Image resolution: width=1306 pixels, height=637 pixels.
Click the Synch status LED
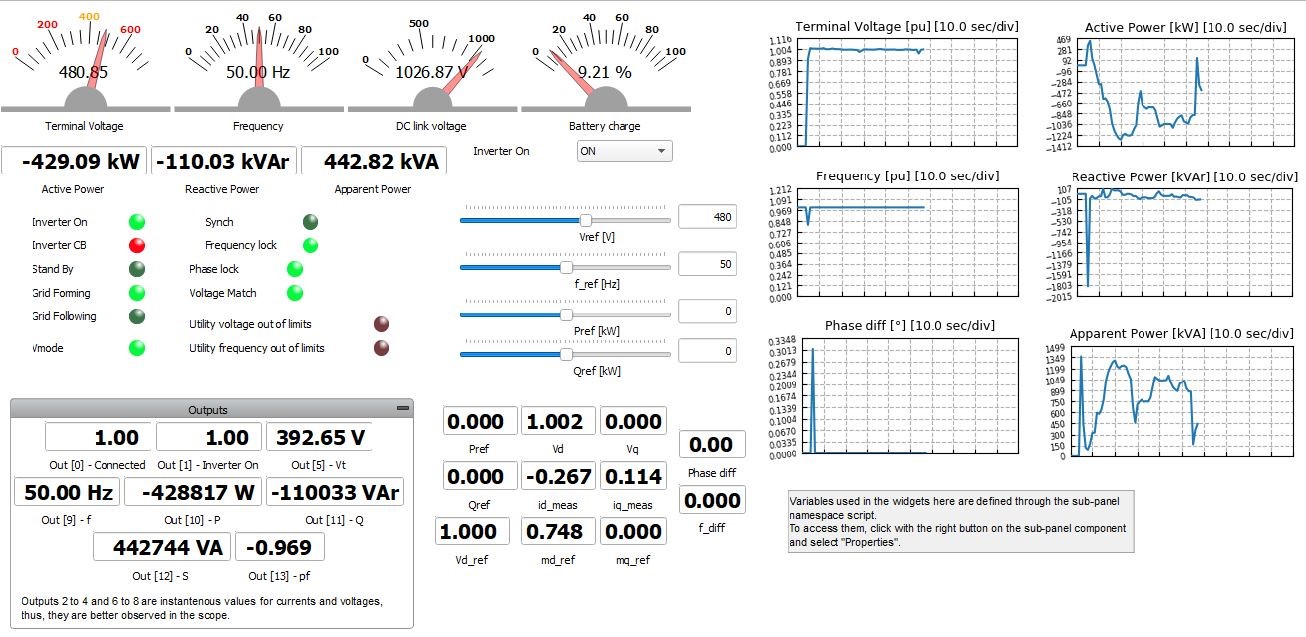click(x=311, y=222)
